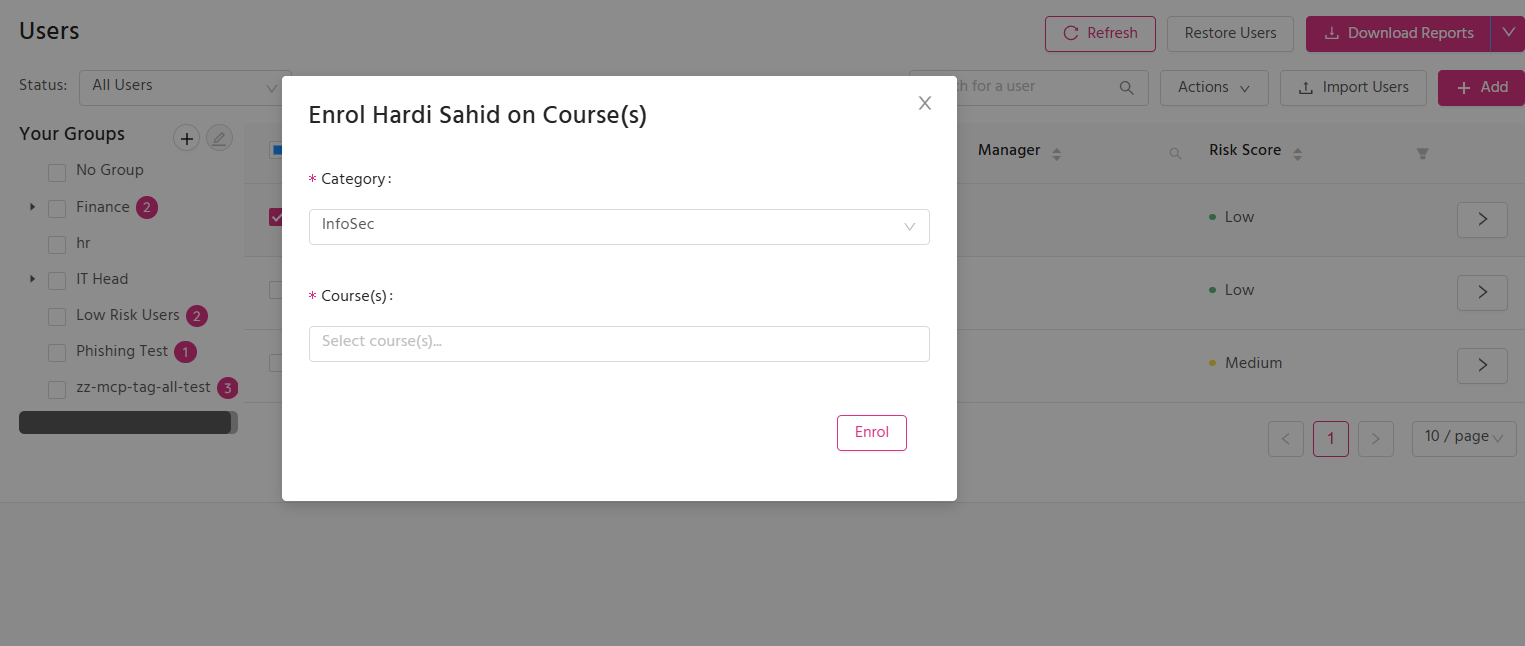1525x646 pixels.
Task: Check the Low Risk Users group checkbox
Action: coord(57,317)
